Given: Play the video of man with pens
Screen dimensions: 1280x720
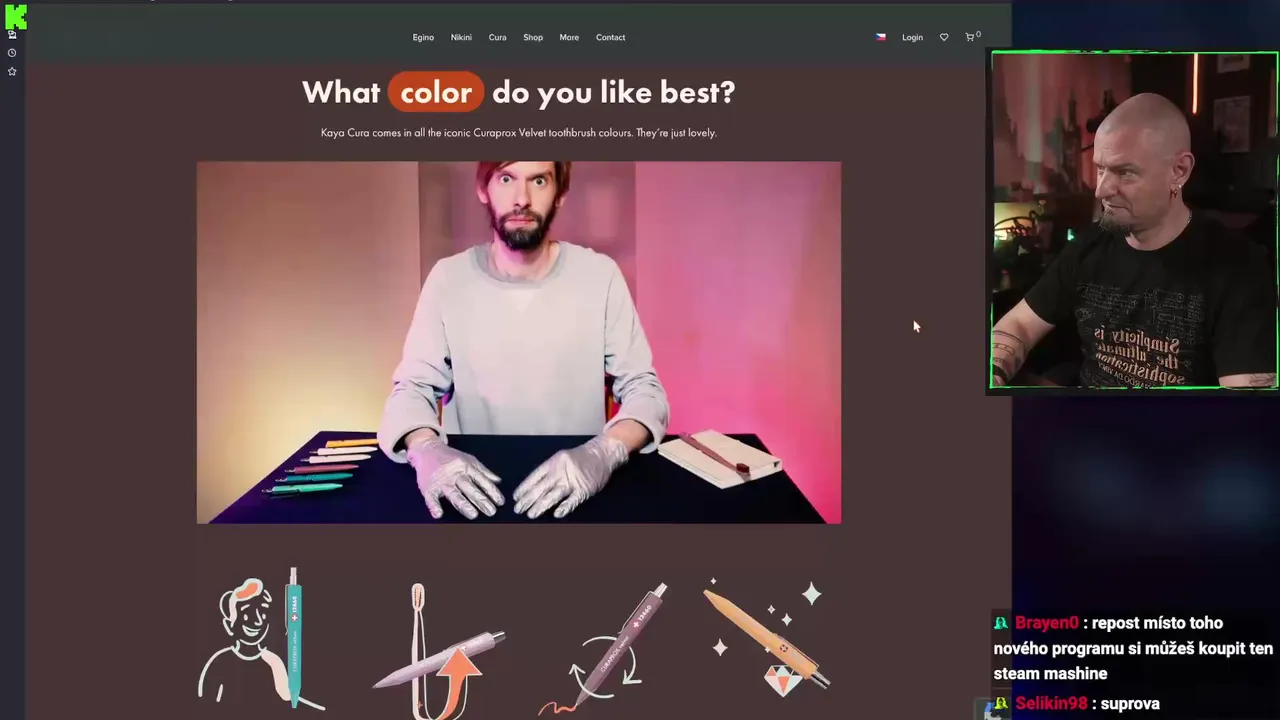Looking at the screenshot, I should tap(519, 342).
